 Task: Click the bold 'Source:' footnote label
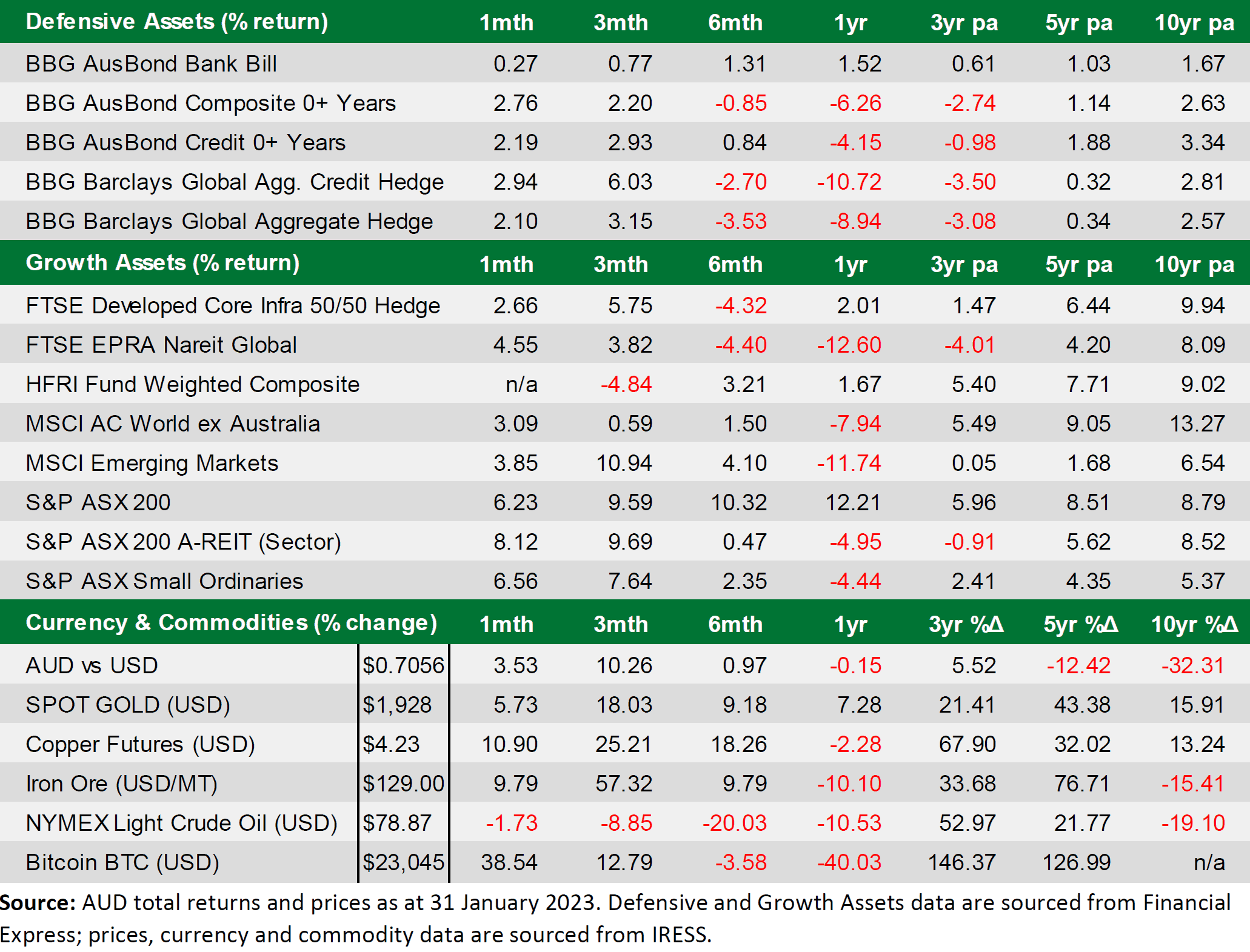38,903
